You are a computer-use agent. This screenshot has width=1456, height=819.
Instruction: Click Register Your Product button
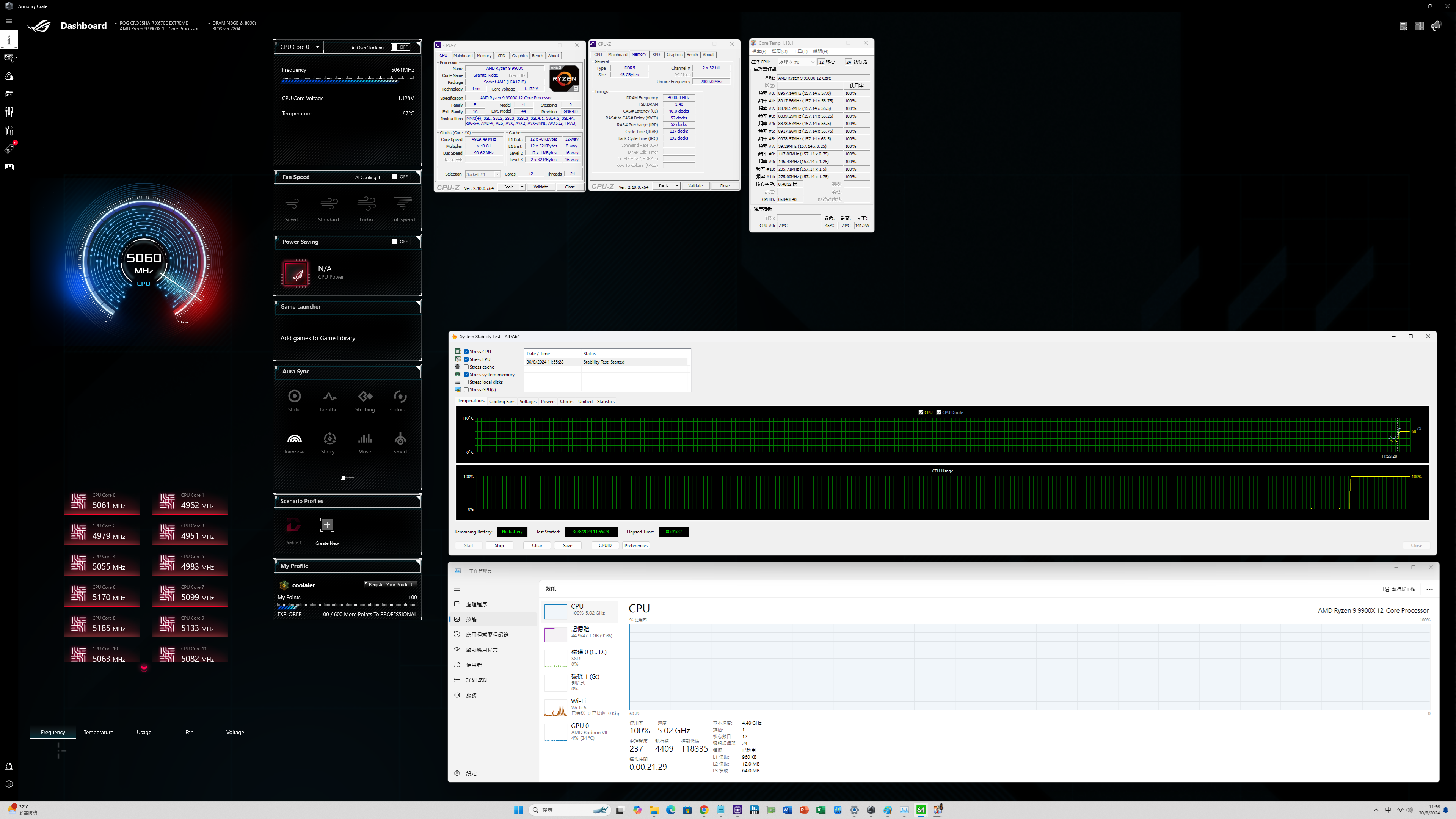[391, 584]
